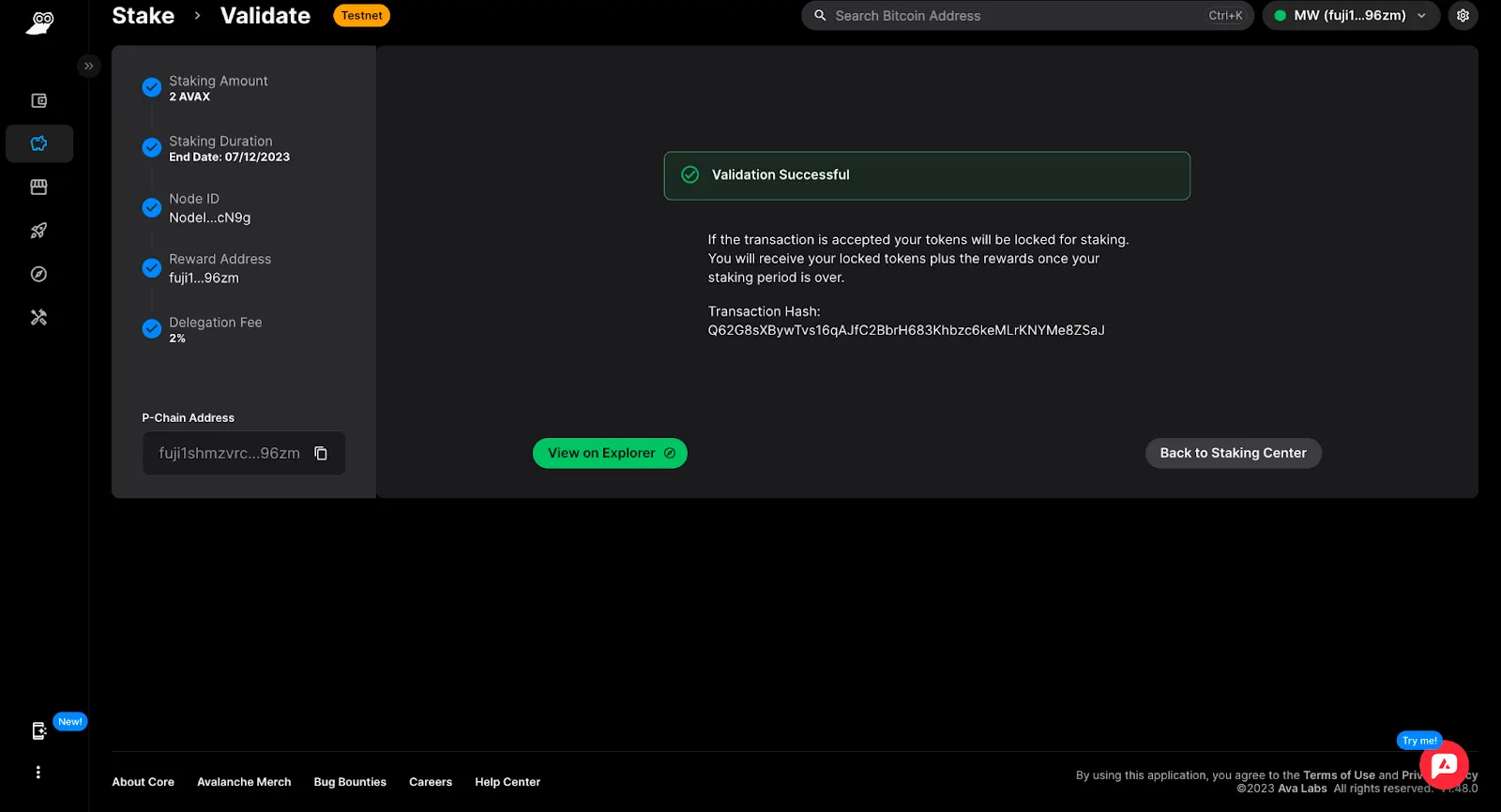Open the Help Center footer link

(x=508, y=782)
